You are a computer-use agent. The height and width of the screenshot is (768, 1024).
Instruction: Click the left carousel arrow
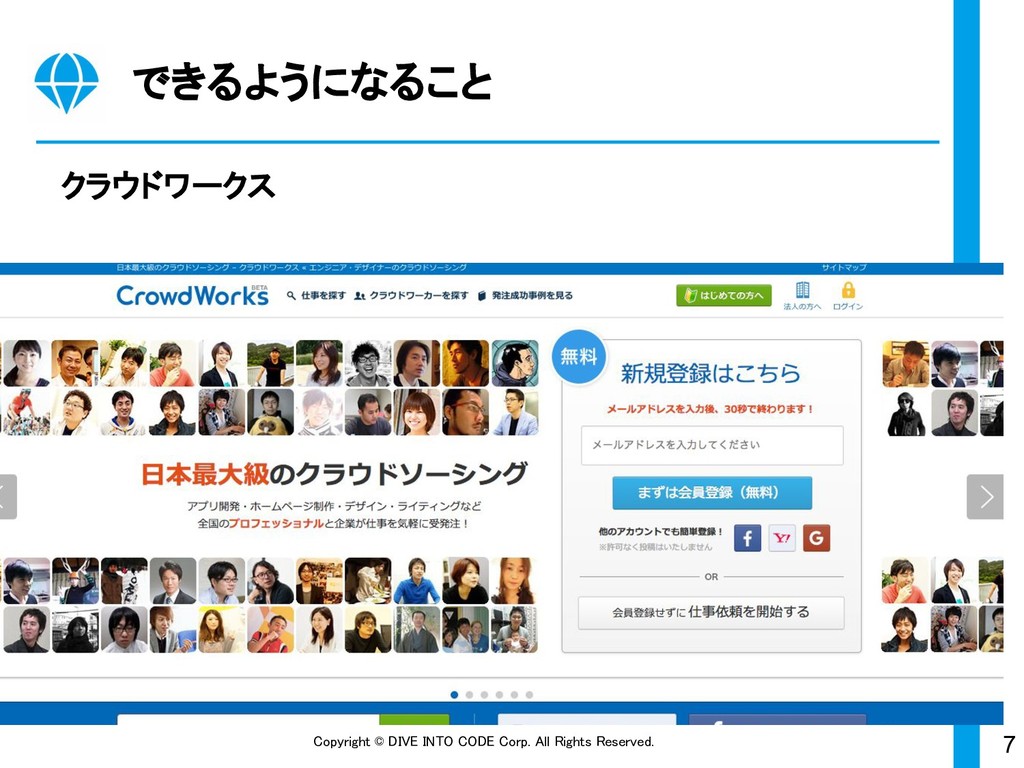[7, 497]
